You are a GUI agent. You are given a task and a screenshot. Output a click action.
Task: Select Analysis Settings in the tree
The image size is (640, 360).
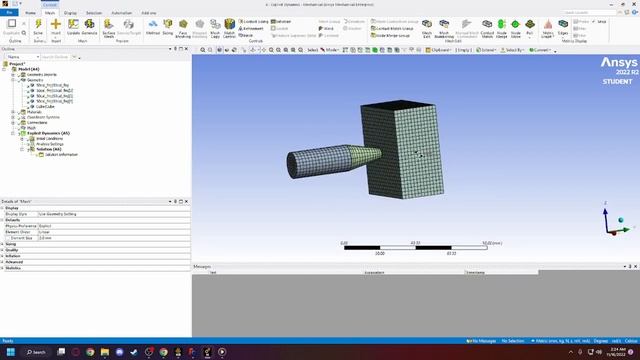(x=50, y=144)
